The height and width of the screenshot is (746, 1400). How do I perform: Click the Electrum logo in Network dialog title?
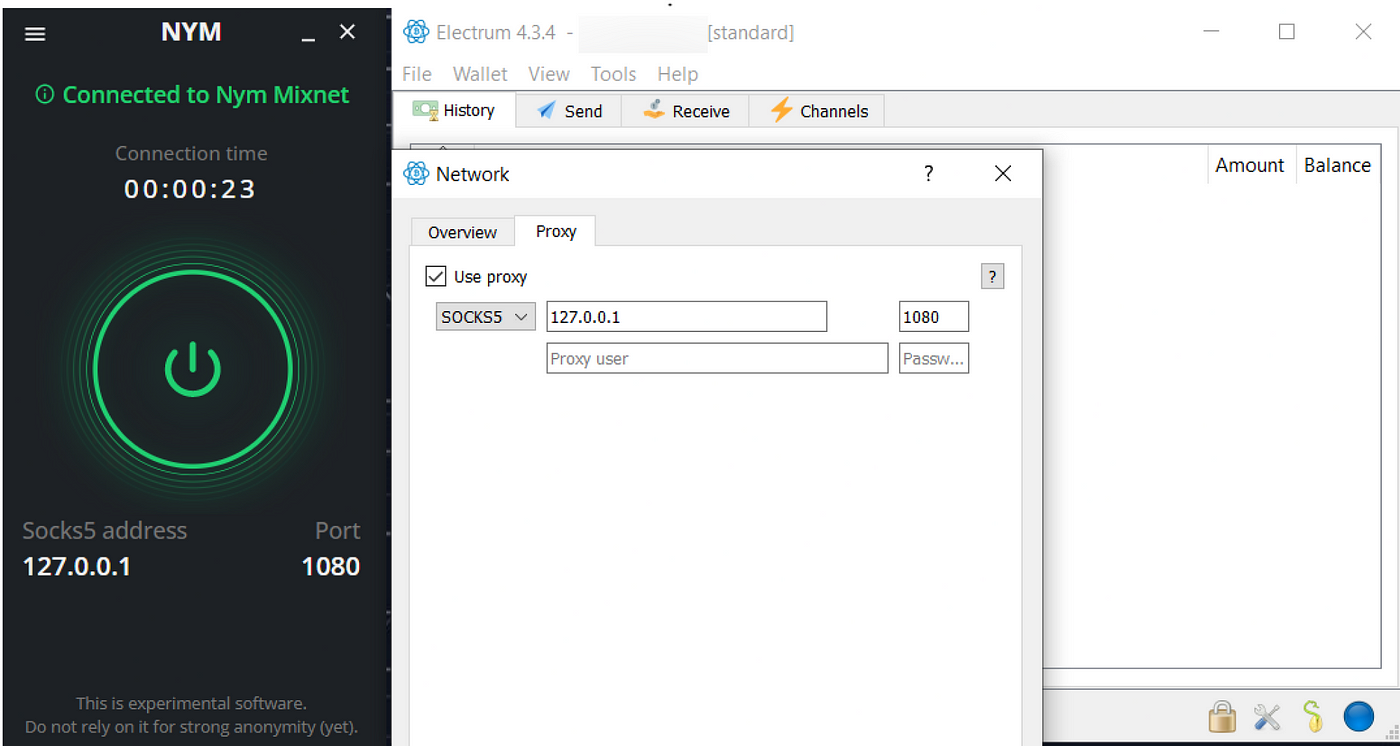(x=416, y=174)
